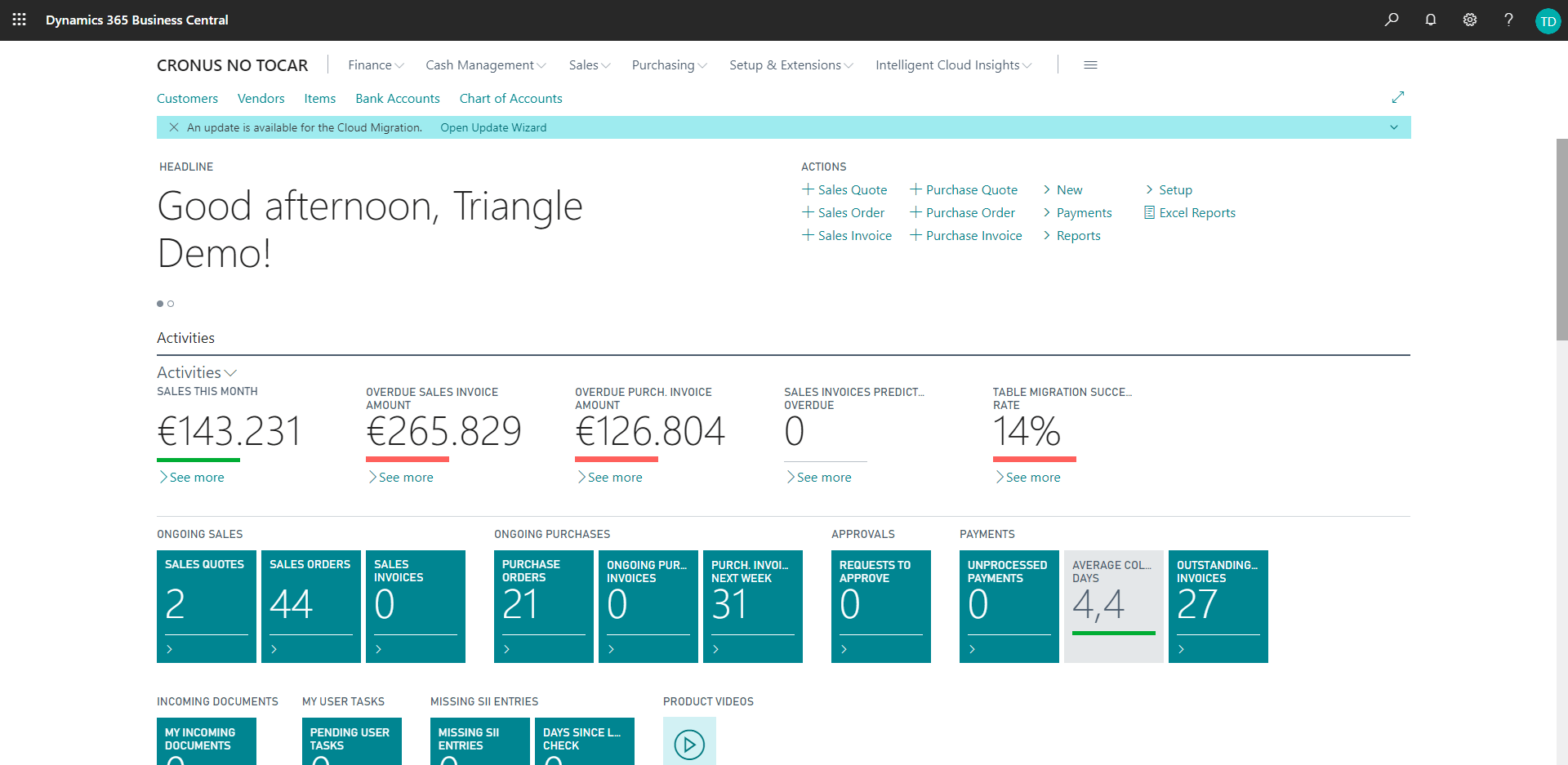Screen dimensions: 1568x765
Task: Click the Open Update Wizard link
Action: coord(493,127)
